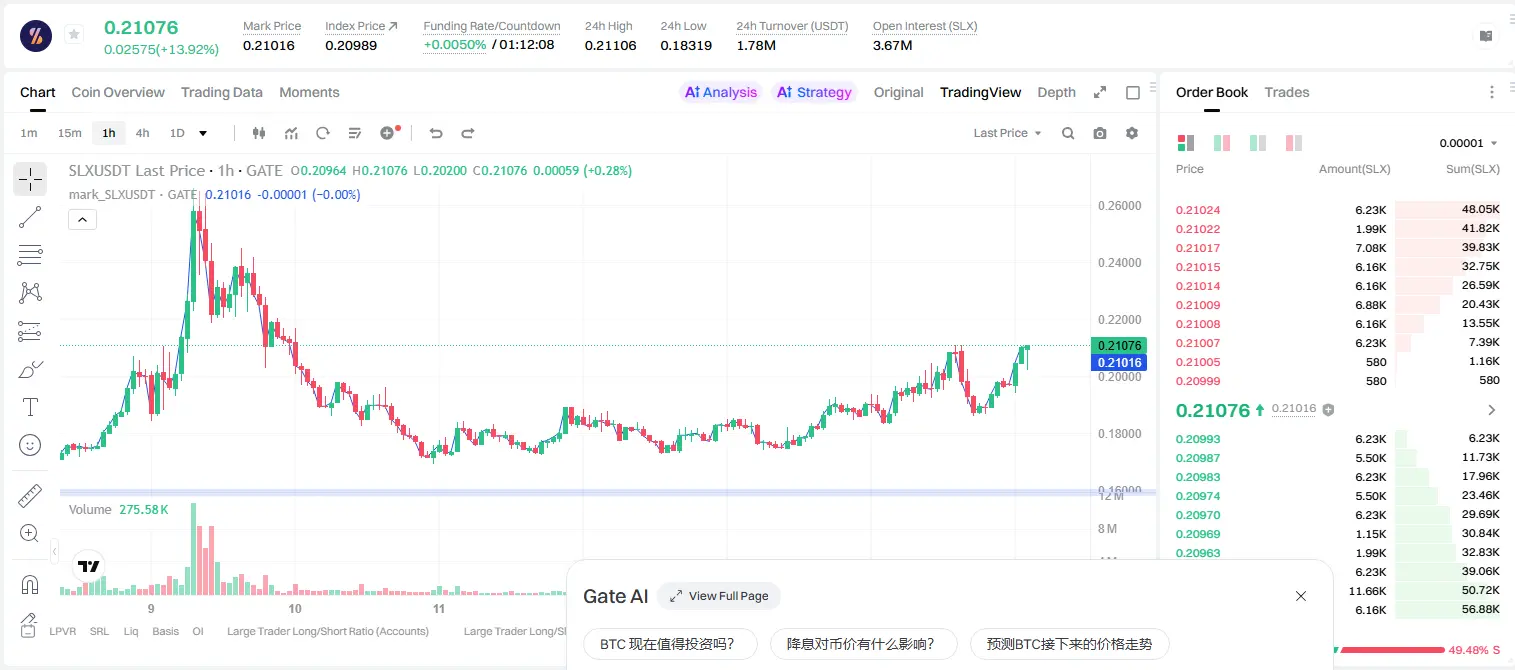Undo the last chart action
1515x670 pixels.
[x=436, y=133]
